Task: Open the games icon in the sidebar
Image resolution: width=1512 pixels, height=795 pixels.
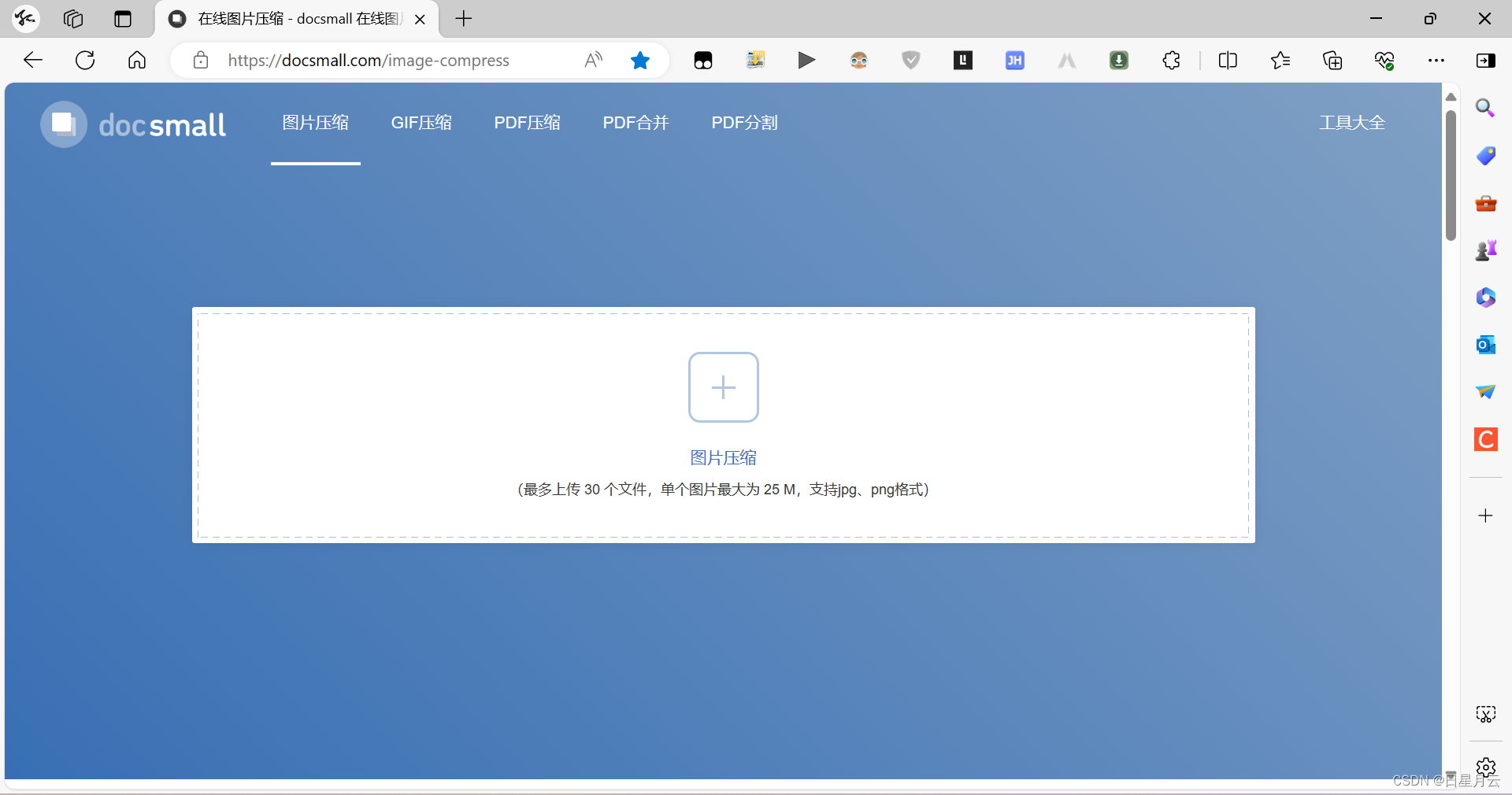Action: (x=1484, y=250)
